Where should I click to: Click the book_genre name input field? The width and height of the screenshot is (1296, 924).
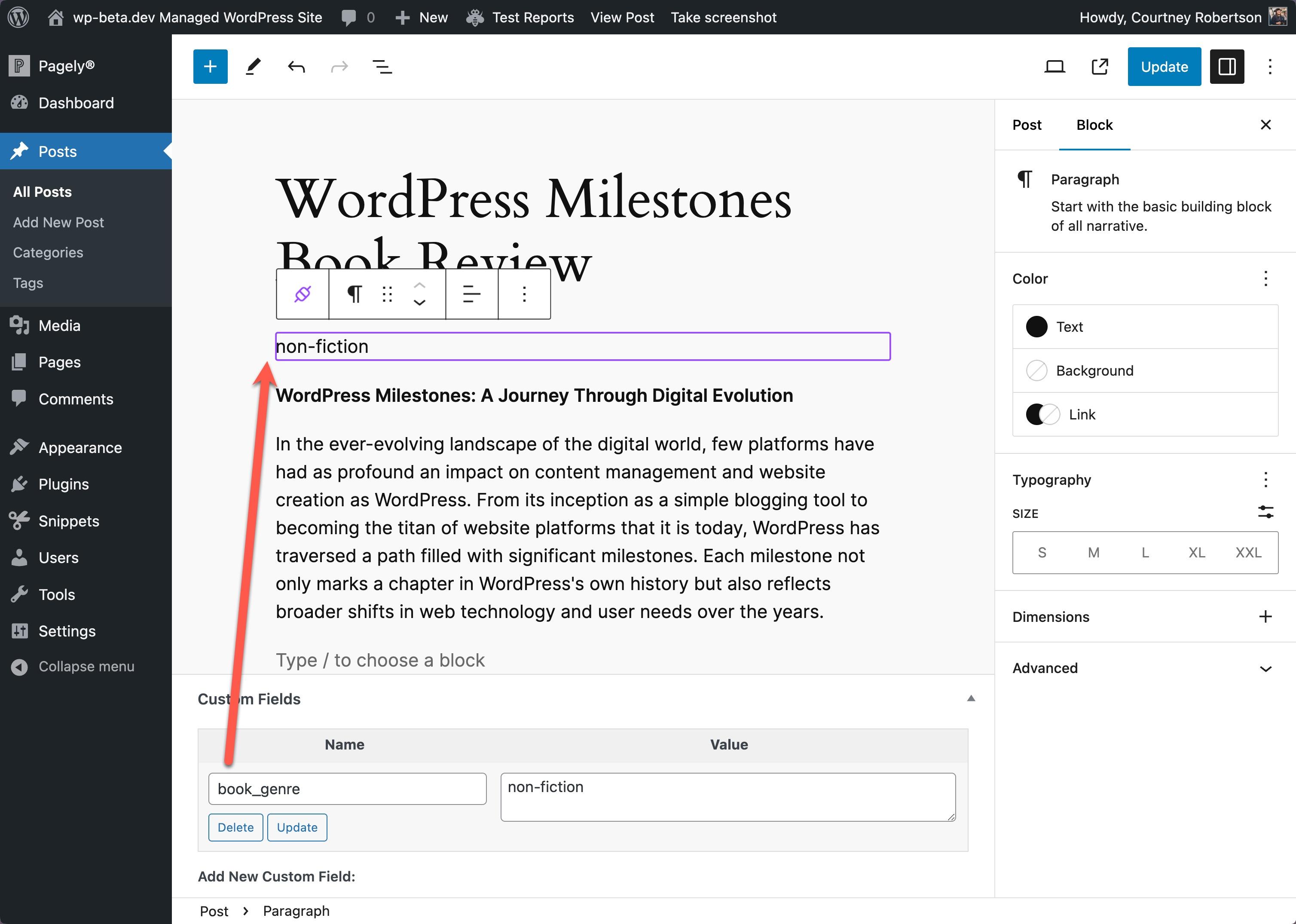tap(347, 789)
